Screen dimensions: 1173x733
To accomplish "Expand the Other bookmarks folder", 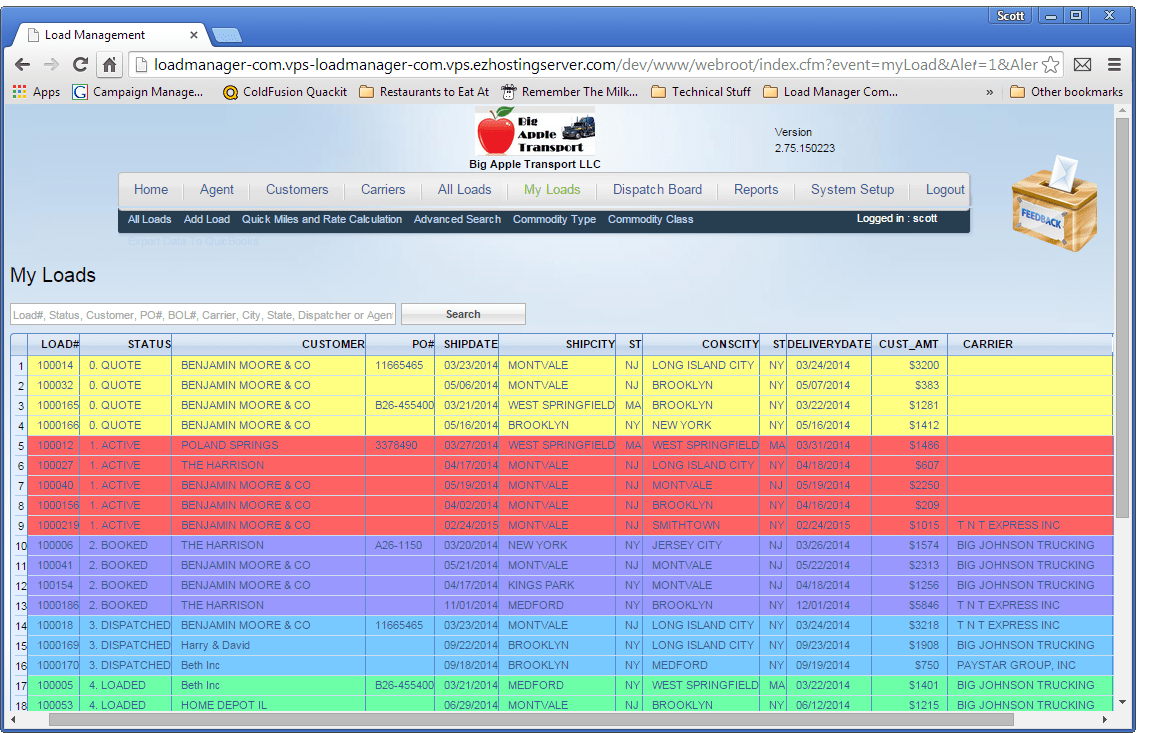I will point(1074,91).
